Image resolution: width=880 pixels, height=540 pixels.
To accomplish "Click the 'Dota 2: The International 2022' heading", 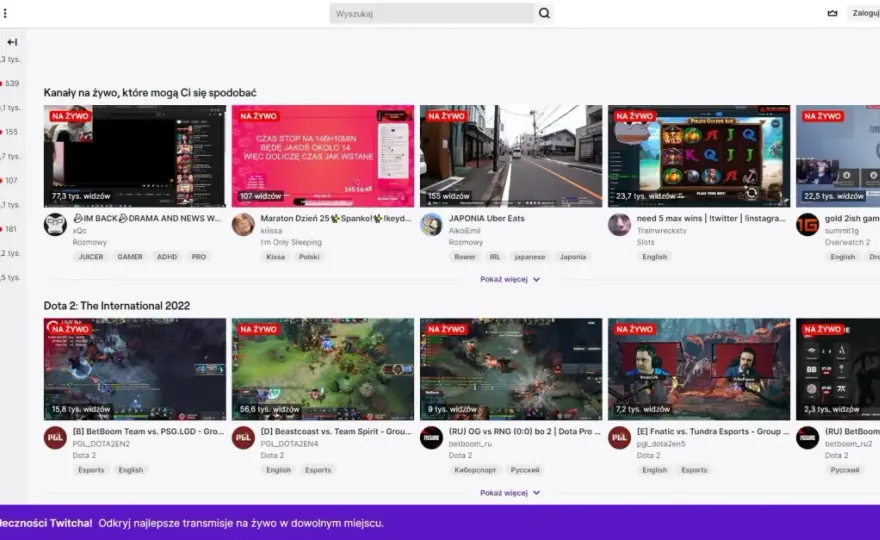I will [x=117, y=306].
